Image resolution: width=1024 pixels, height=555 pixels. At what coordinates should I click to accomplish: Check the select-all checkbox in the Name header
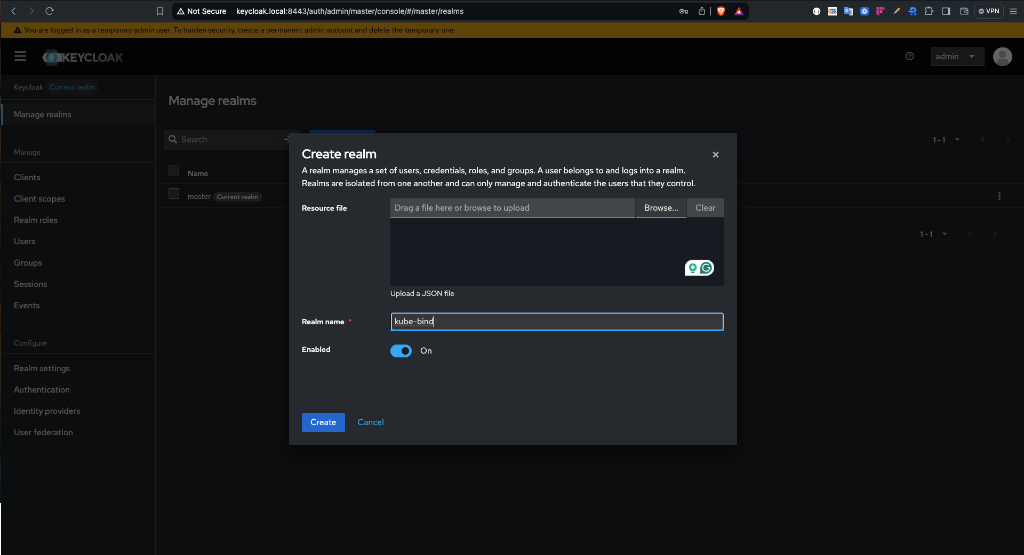point(173,170)
